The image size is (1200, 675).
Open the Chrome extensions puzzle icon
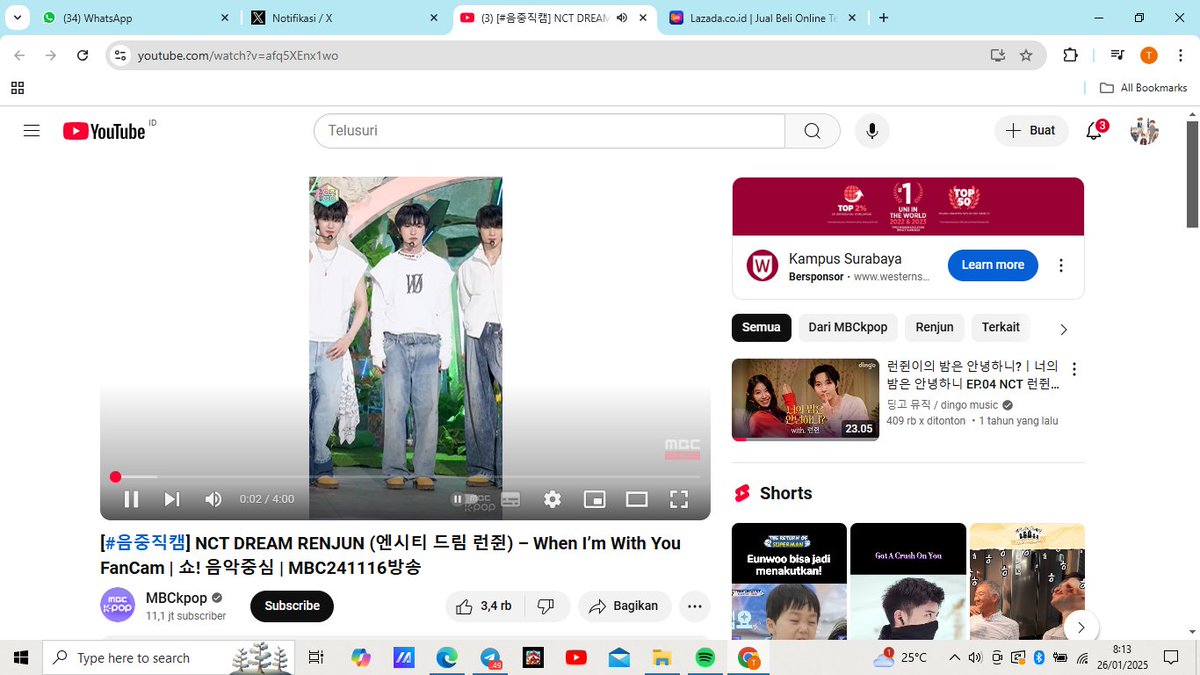tap(1070, 55)
